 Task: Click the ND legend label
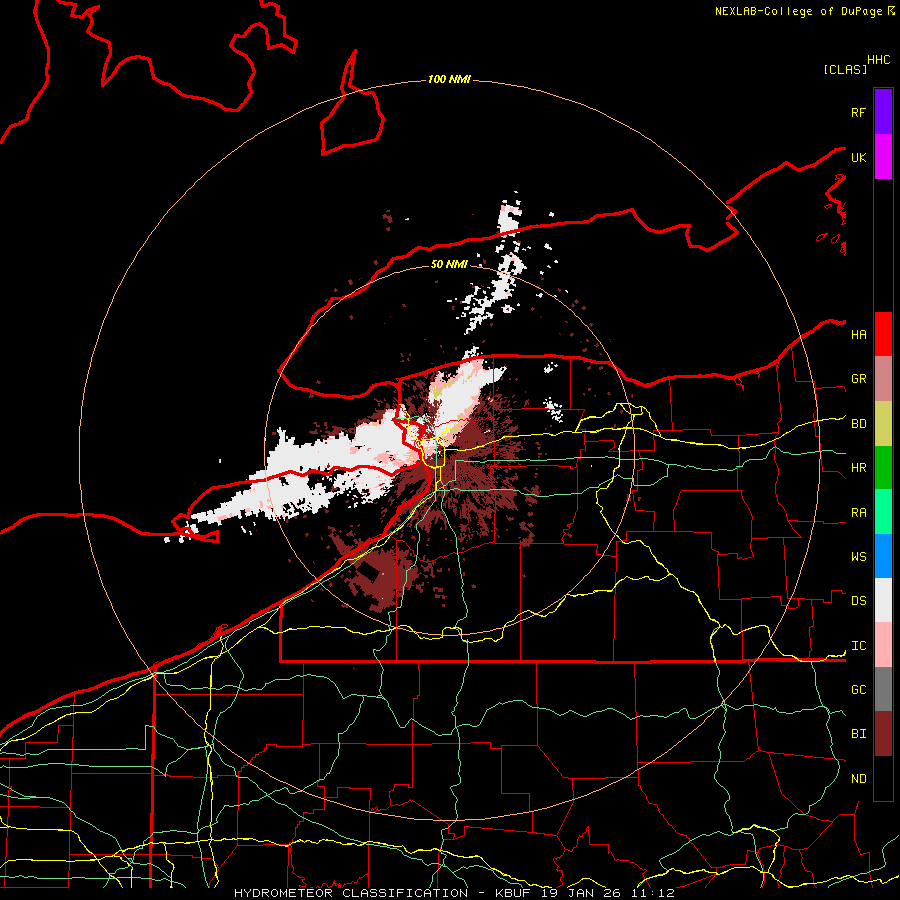pos(858,779)
